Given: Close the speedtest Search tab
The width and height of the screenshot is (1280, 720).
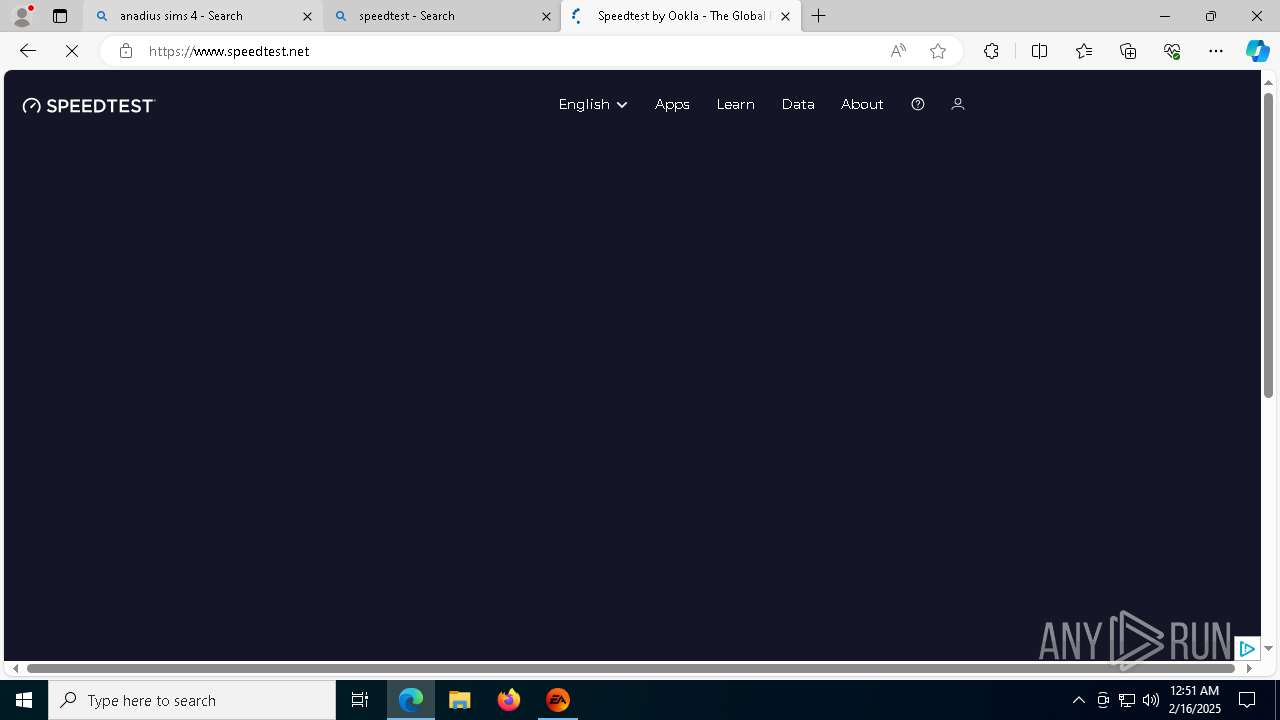Looking at the screenshot, I should click(x=546, y=16).
